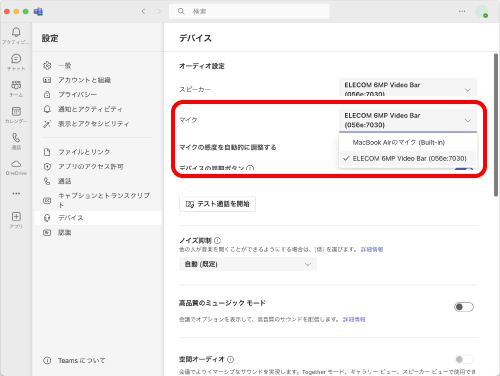The image size is (500, 376).
Task: Click the info icon next to 空間オーディオ
Action: [230, 359]
